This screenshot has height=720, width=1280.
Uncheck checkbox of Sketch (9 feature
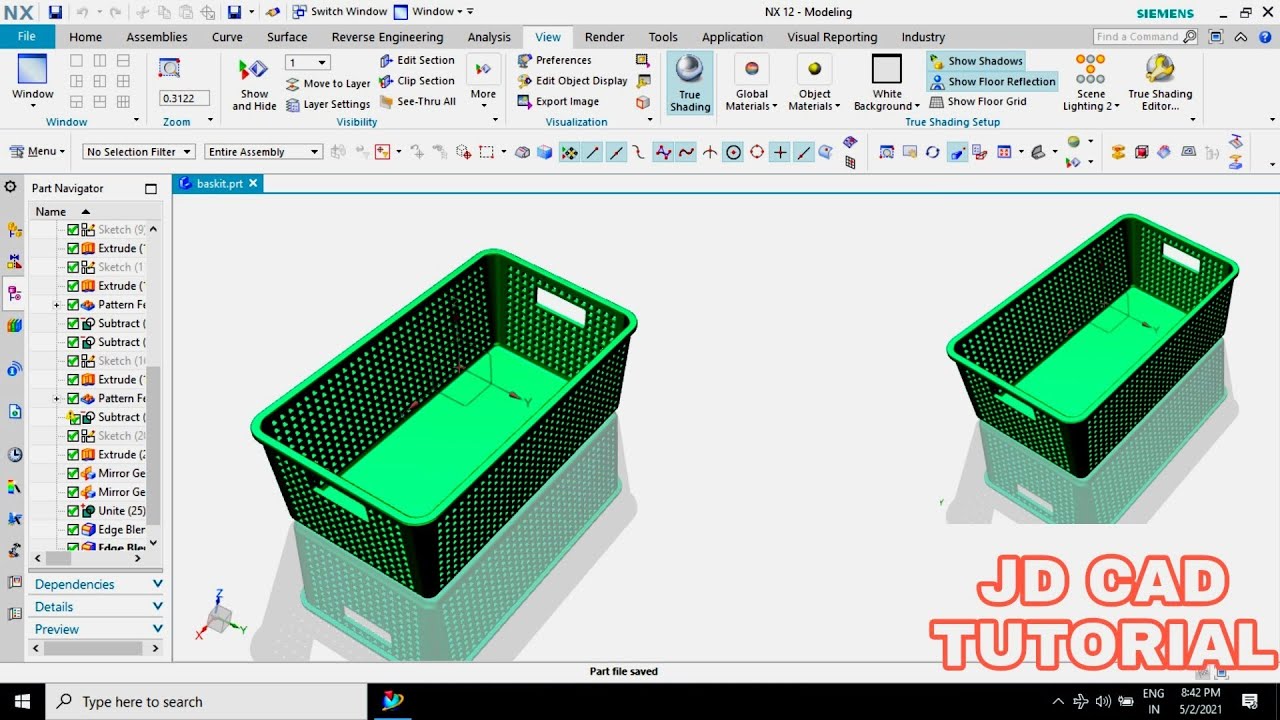click(x=73, y=230)
